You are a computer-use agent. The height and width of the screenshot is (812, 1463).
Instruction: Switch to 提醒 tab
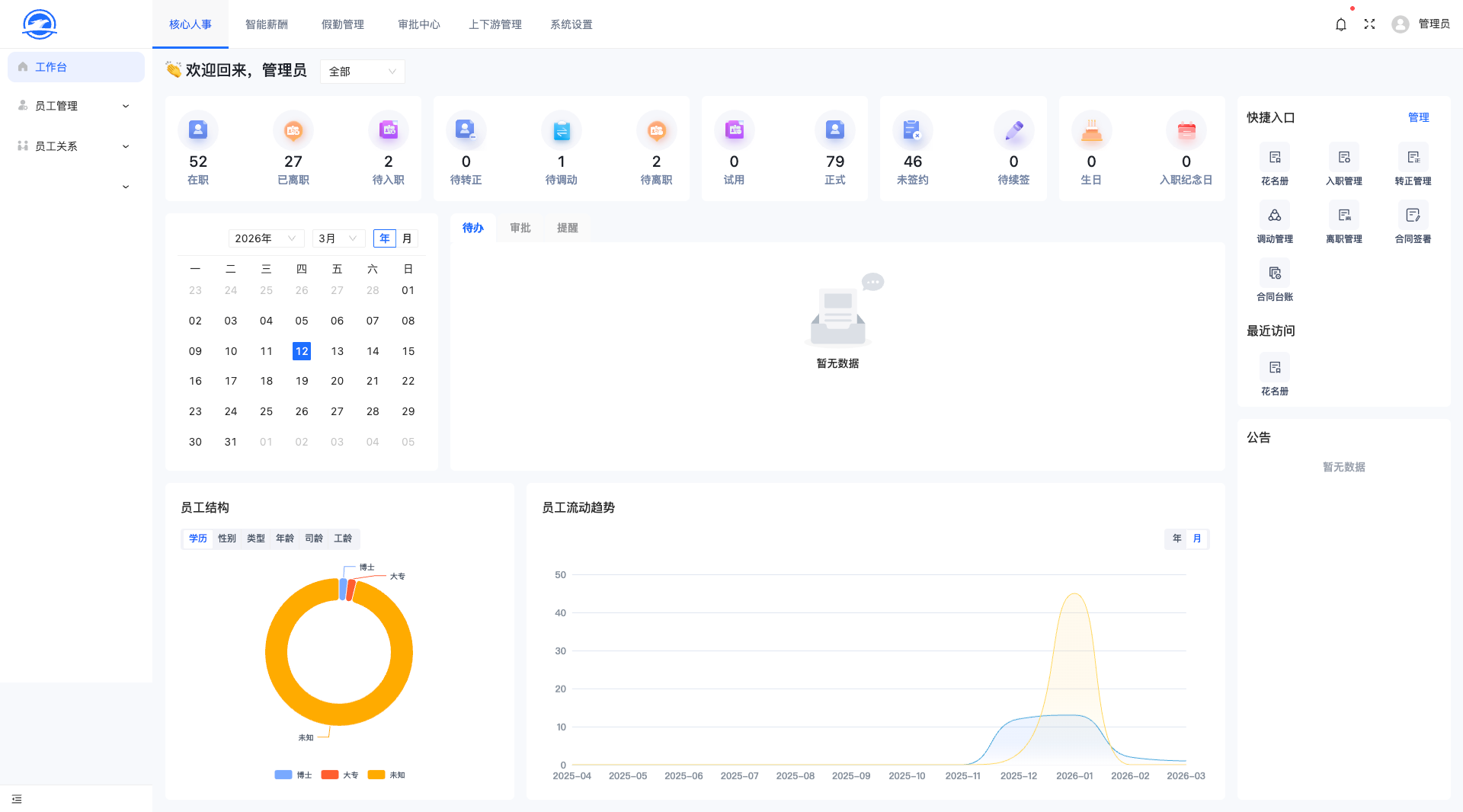(568, 228)
